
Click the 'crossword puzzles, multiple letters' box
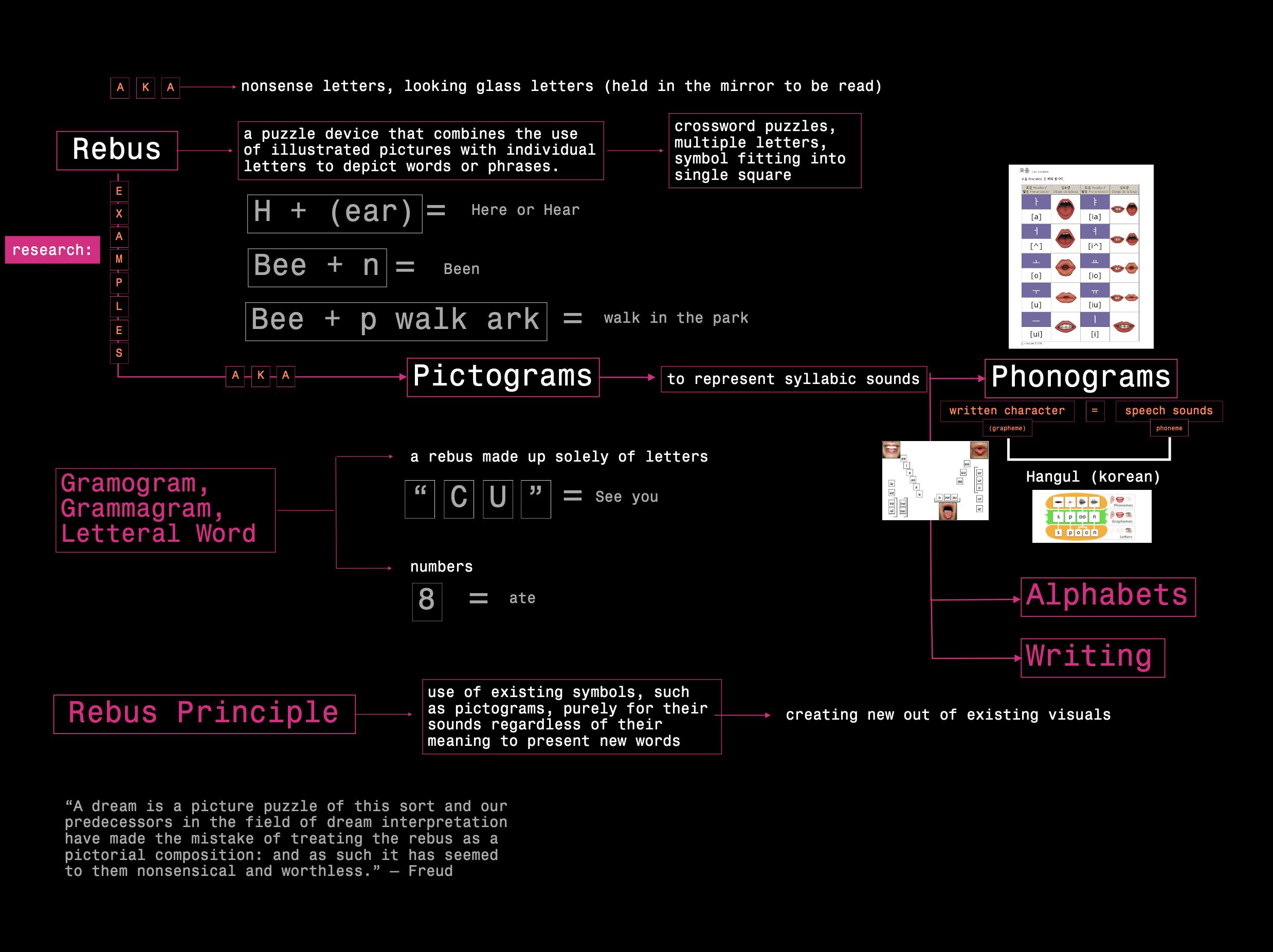pyautogui.click(x=765, y=151)
